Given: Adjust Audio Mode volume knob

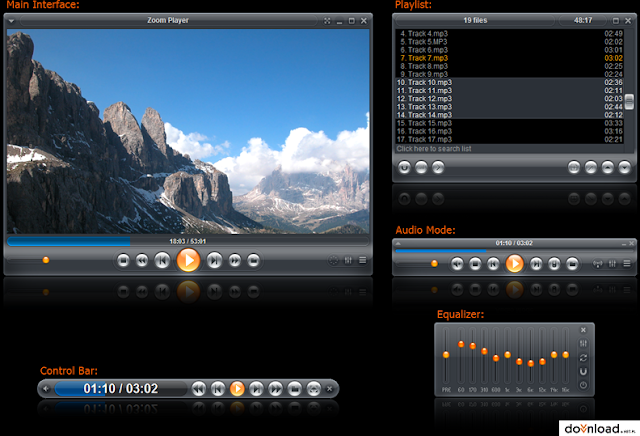Looking at the screenshot, I should 434,264.
